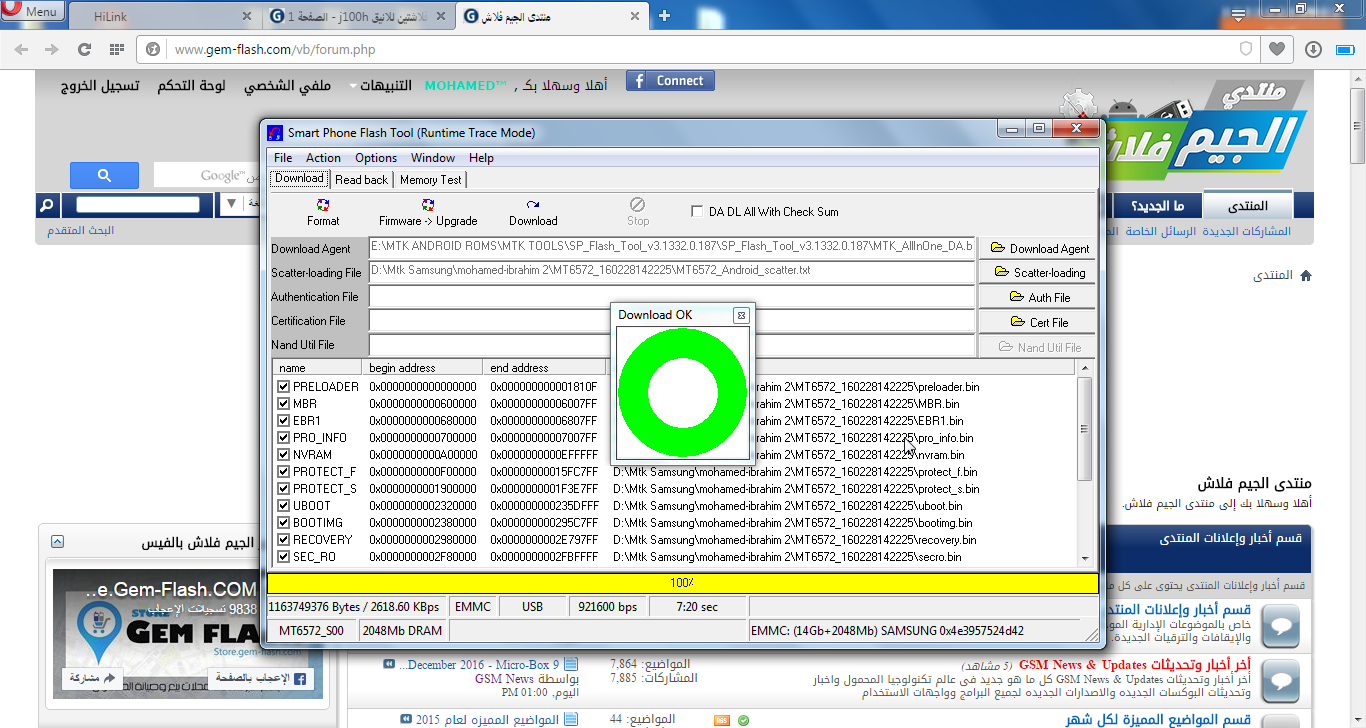Click the Format icon in Flash Tool
The width and height of the screenshot is (1366, 728).
(x=323, y=204)
